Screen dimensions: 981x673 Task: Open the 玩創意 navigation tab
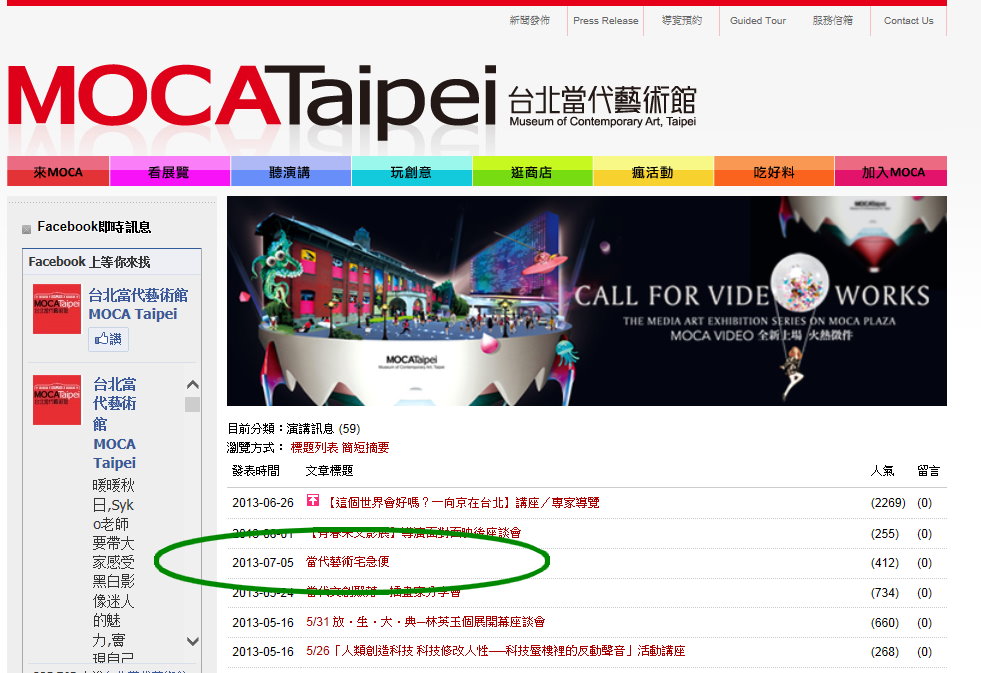coord(412,171)
